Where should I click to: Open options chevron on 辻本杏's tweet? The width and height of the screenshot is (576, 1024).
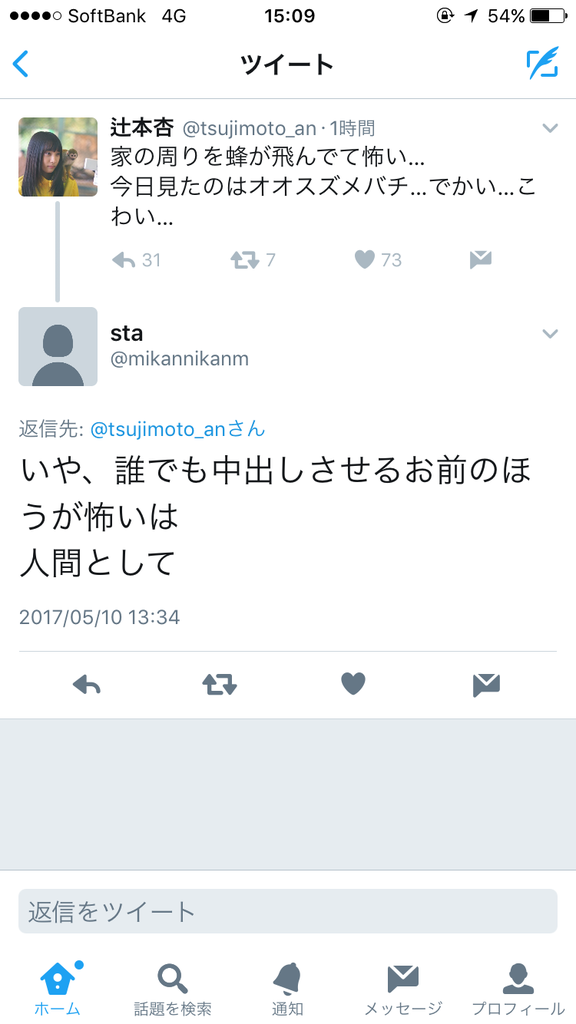[551, 128]
